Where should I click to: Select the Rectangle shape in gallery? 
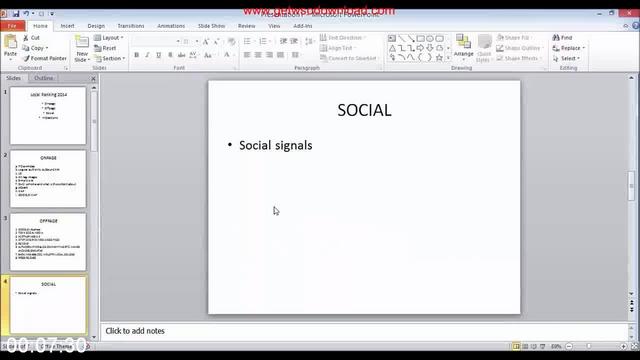[x=420, y=38]
